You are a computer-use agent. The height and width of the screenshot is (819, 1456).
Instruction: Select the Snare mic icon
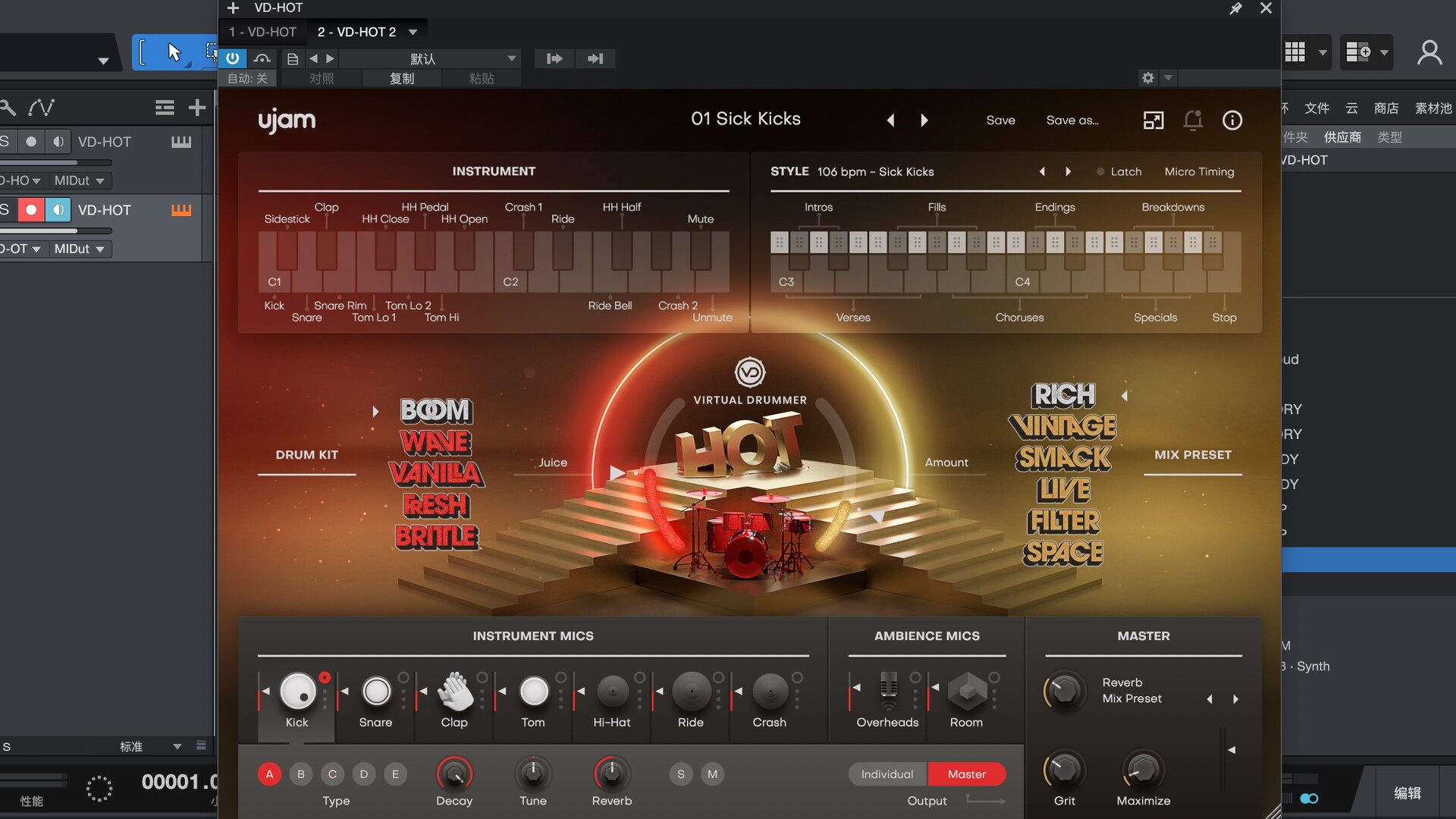pos(376,691)
